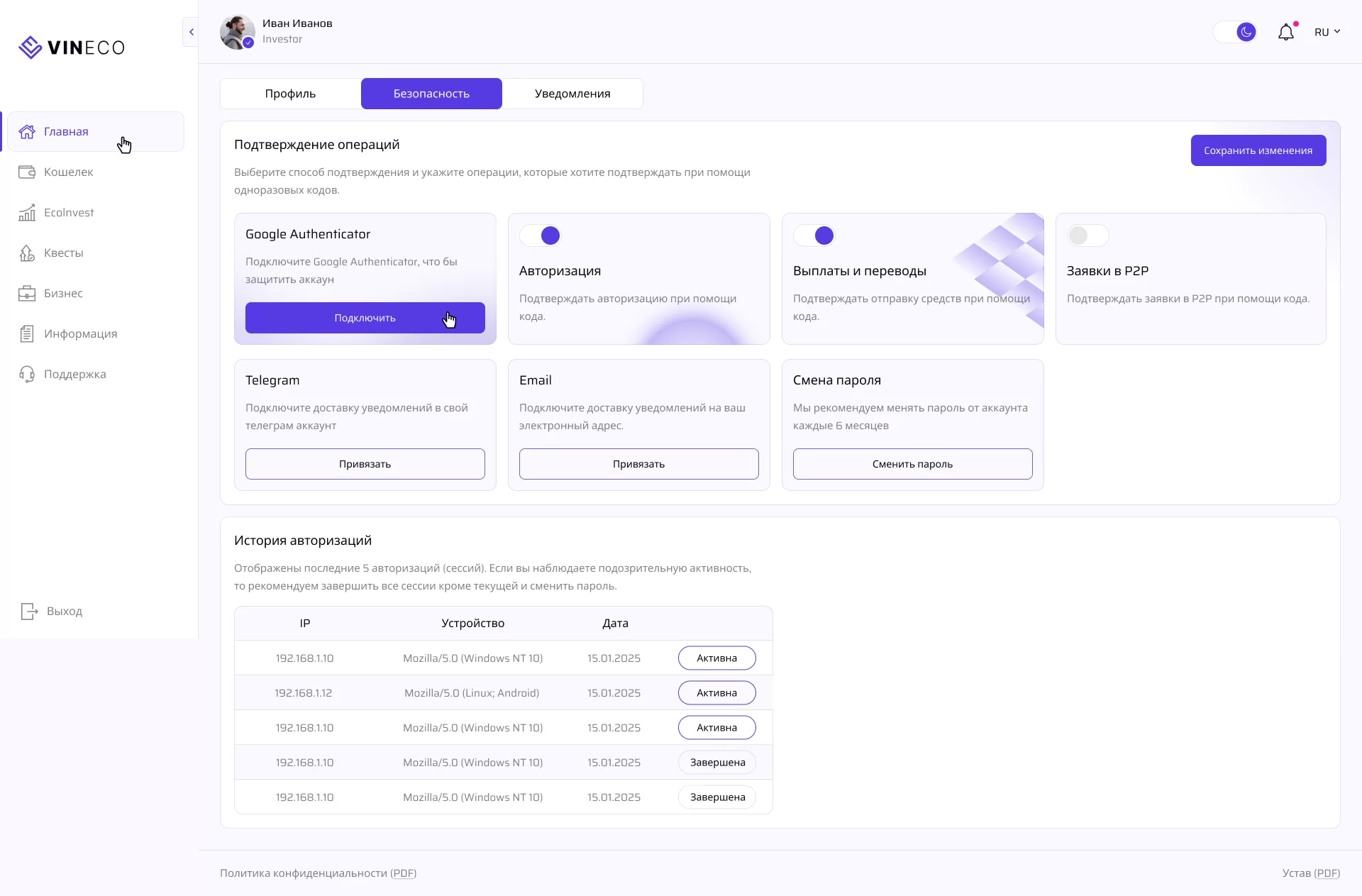Switch to the Уведомления tab
This screenshot has height=896, width=1362.
572,94
